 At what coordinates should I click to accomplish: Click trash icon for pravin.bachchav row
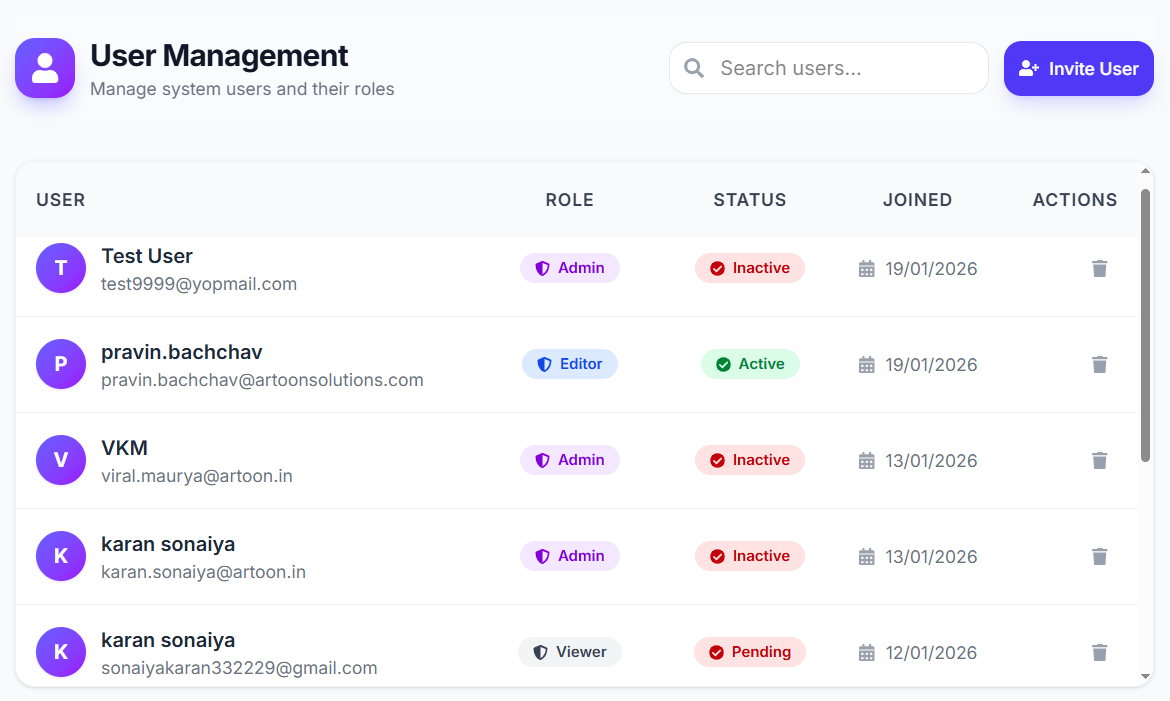1099,364
